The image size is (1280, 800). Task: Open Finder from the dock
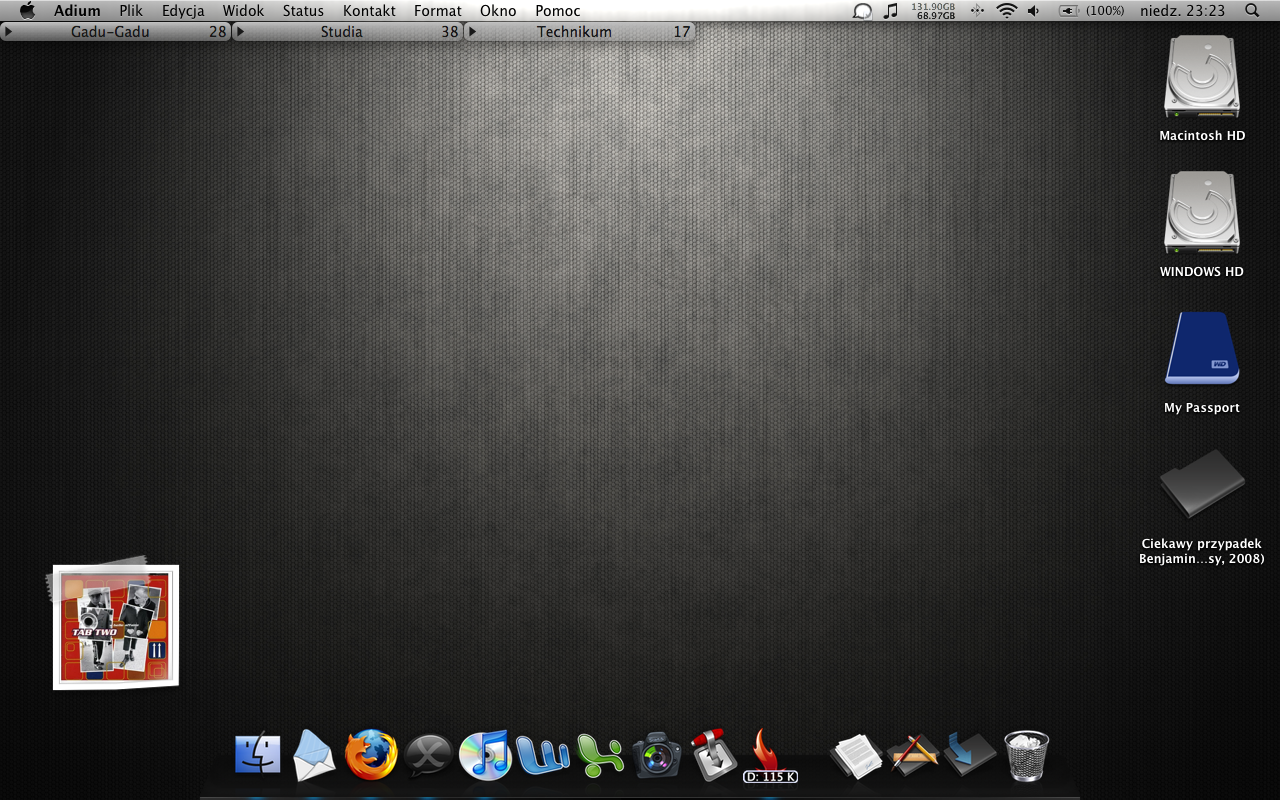point(257,755)
